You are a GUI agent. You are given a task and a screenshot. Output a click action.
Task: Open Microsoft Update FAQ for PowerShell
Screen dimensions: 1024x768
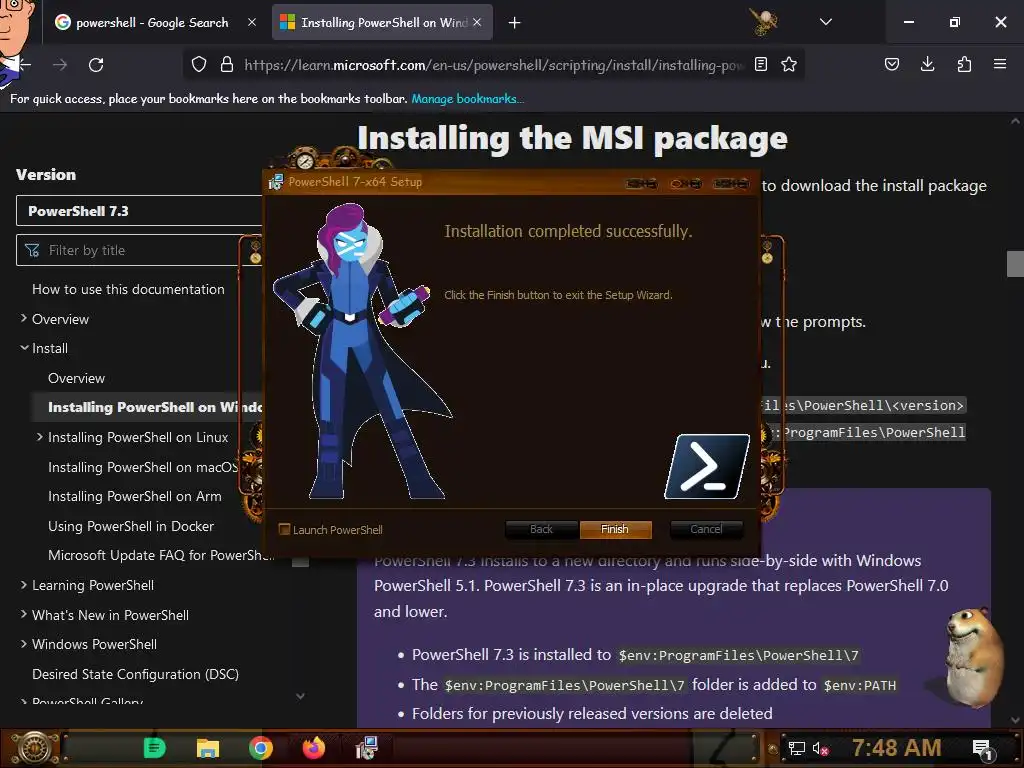coord(161,555)
